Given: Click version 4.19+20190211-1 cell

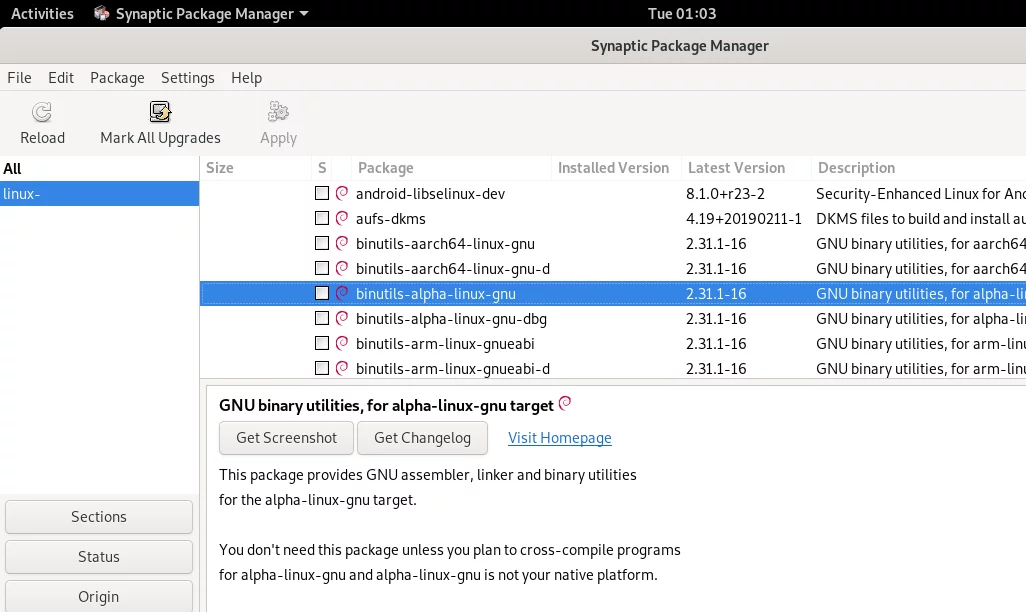Looking at the screenshot, I should tap(743, 219).
